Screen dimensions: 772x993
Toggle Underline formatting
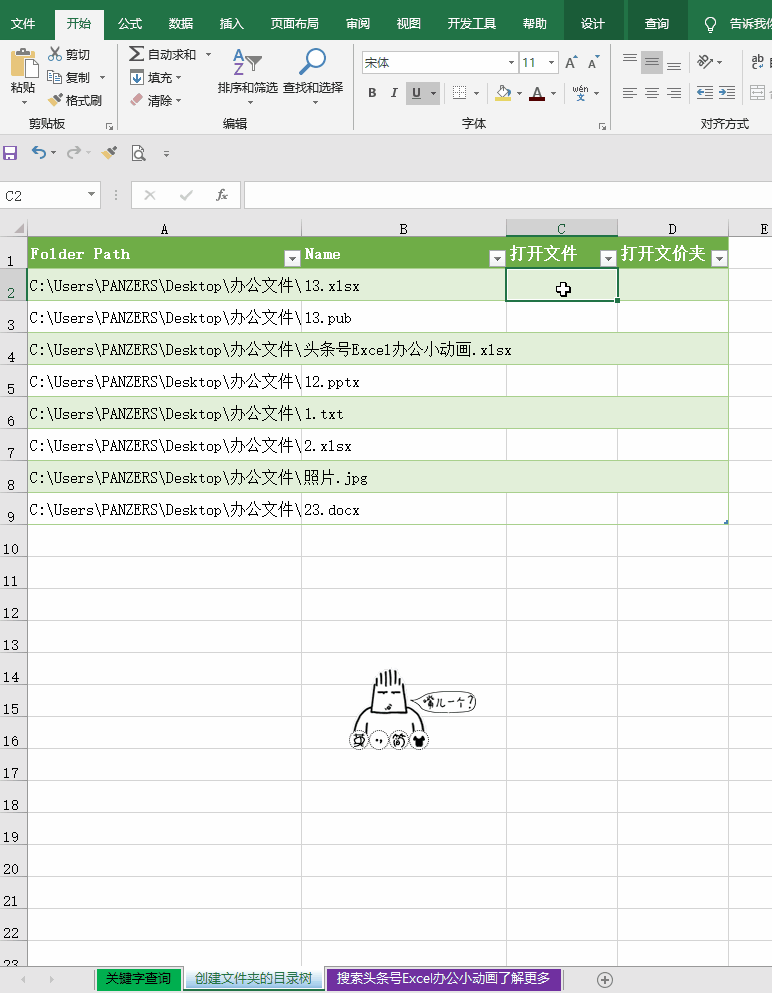point(416,93)
